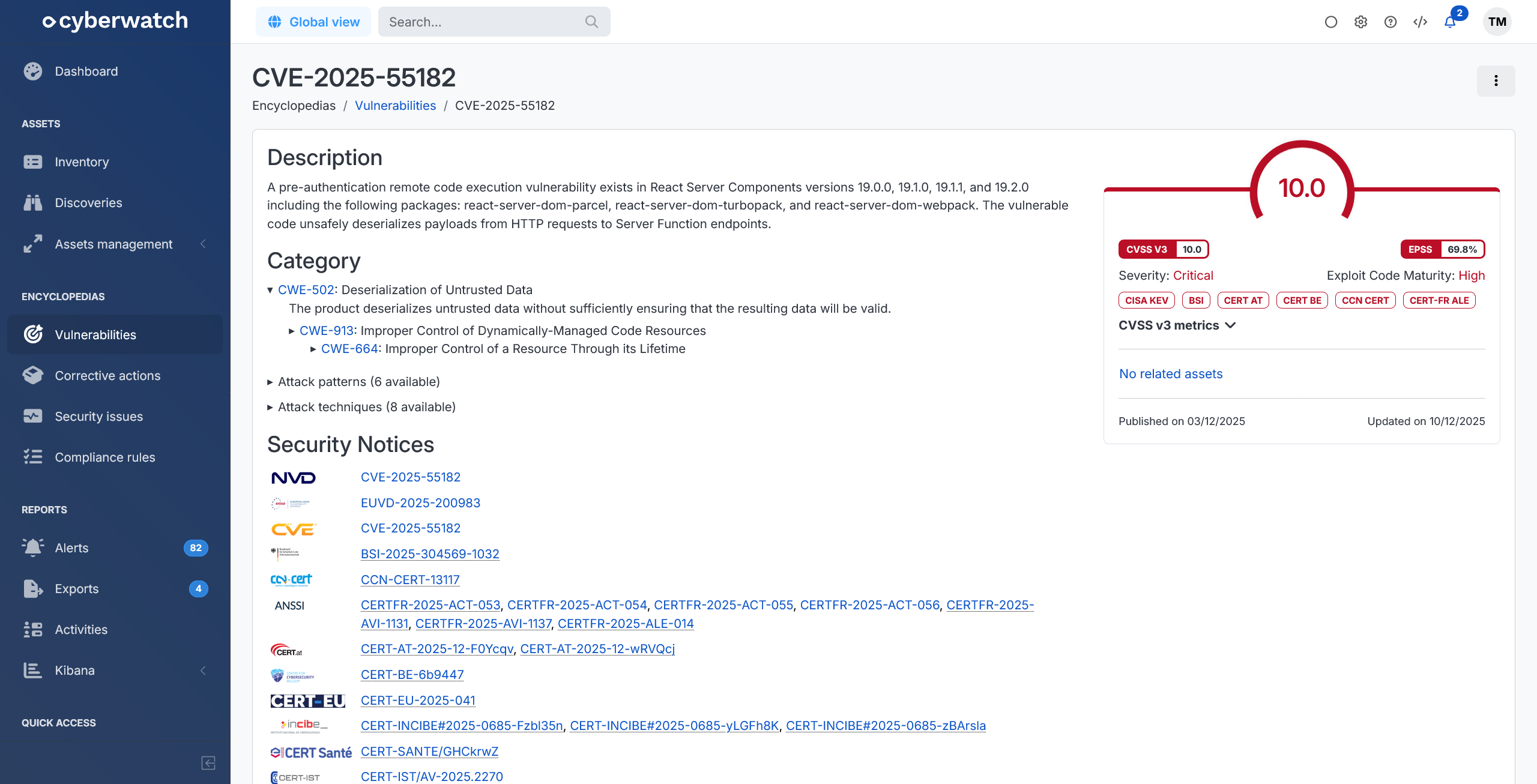The image size is (1537, 784).
Task: Collapse the sidebar using bottom arrow icon
Action: click(x=208, y=763)
